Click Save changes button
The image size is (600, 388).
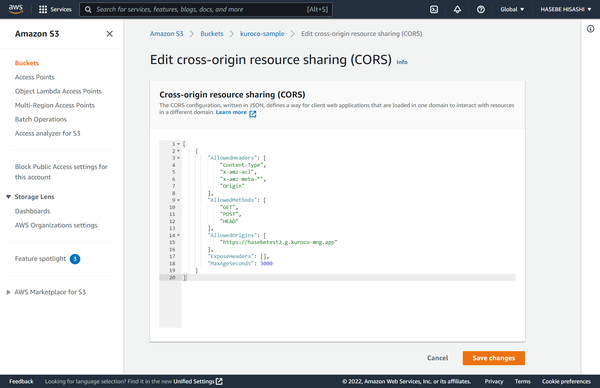pyautogui.click(x=494, y=358)
